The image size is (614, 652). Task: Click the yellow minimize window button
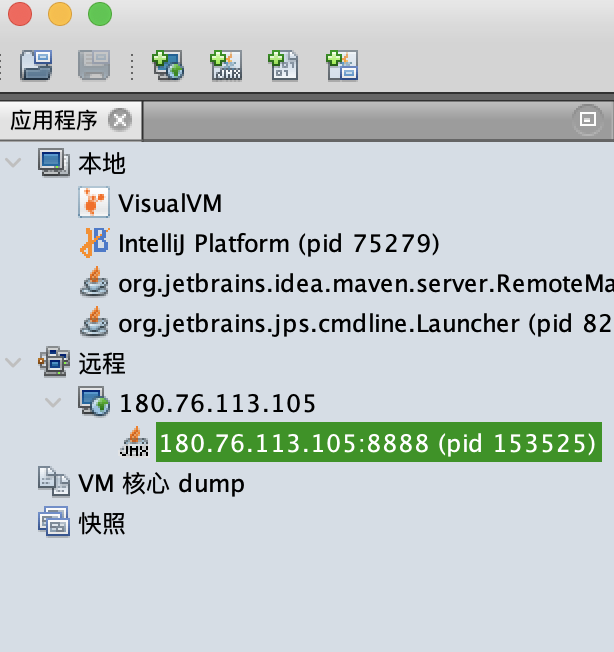pos(60,14)
